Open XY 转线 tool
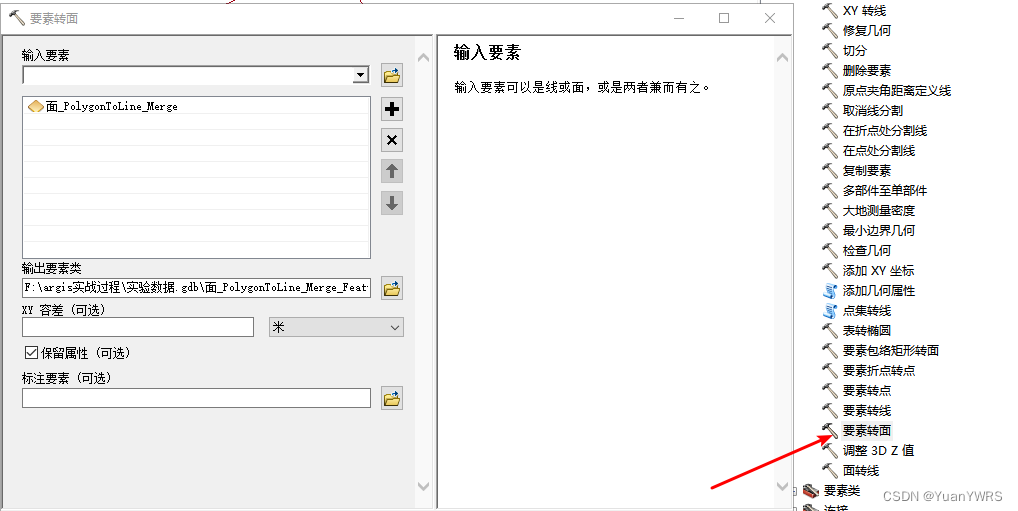 pos(863,10)
